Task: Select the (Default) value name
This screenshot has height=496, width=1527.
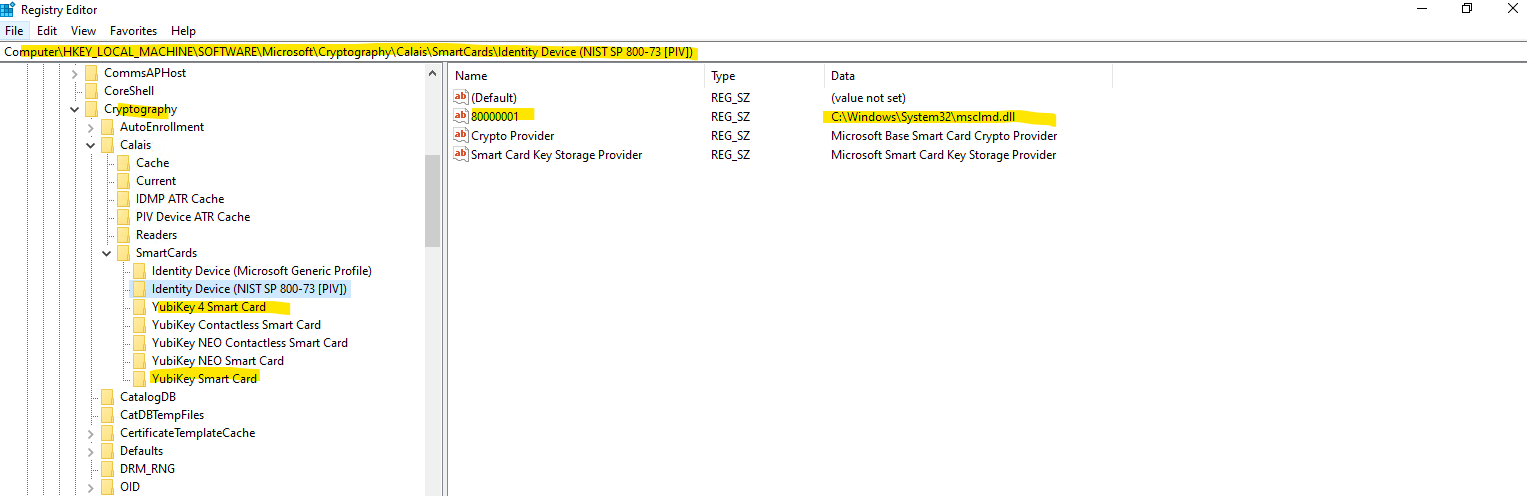Action: coord(494,98)
